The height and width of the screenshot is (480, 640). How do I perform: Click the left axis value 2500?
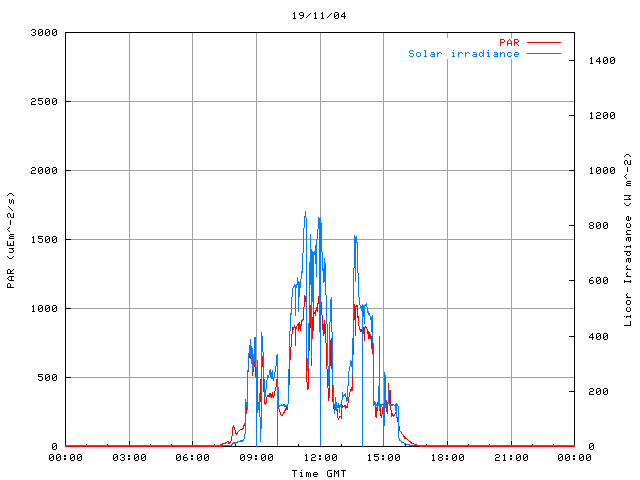click(44, 102)
